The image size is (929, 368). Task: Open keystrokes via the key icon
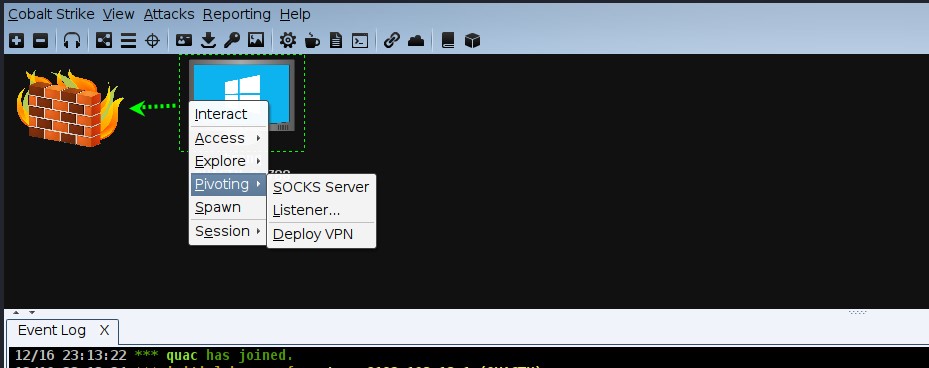pos(232,40)
